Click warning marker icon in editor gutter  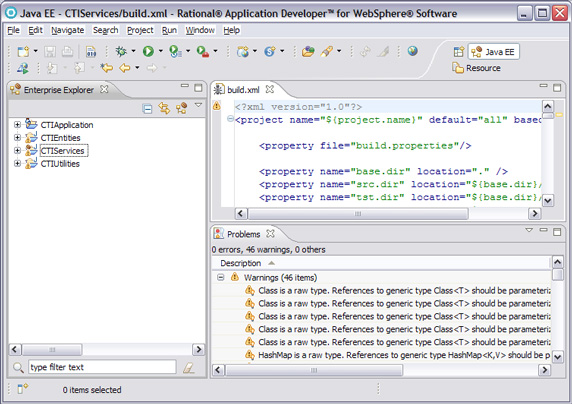(x=217, y=106)
